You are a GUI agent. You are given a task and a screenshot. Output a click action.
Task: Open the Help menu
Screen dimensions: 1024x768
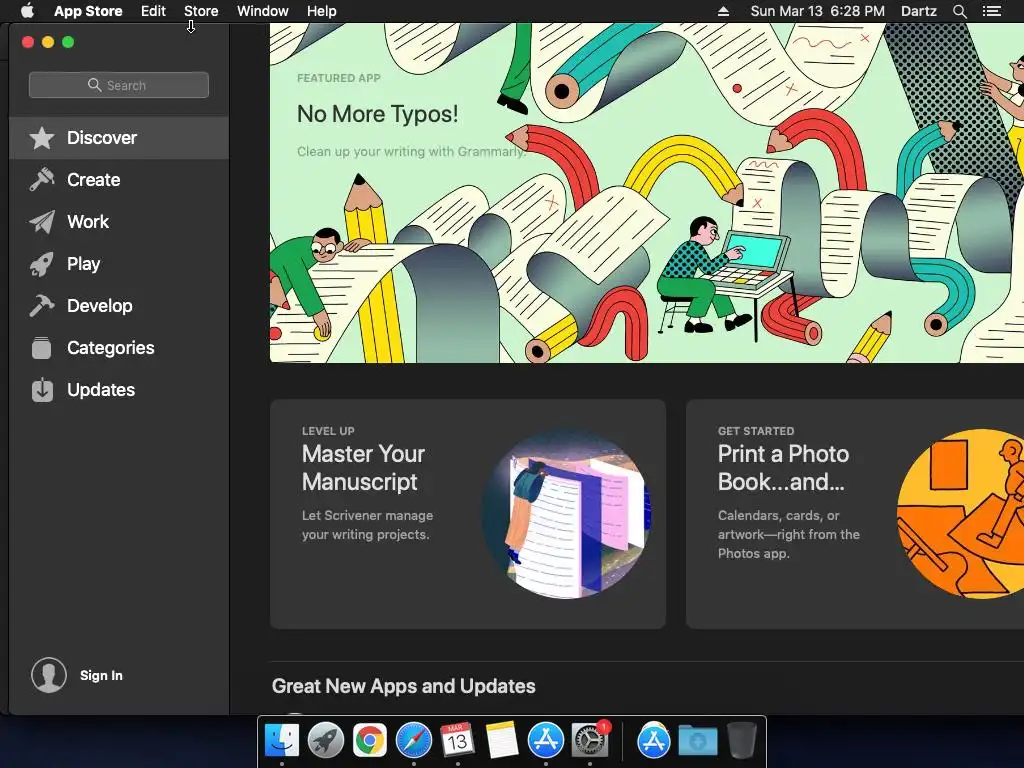(x=321, y=11)
